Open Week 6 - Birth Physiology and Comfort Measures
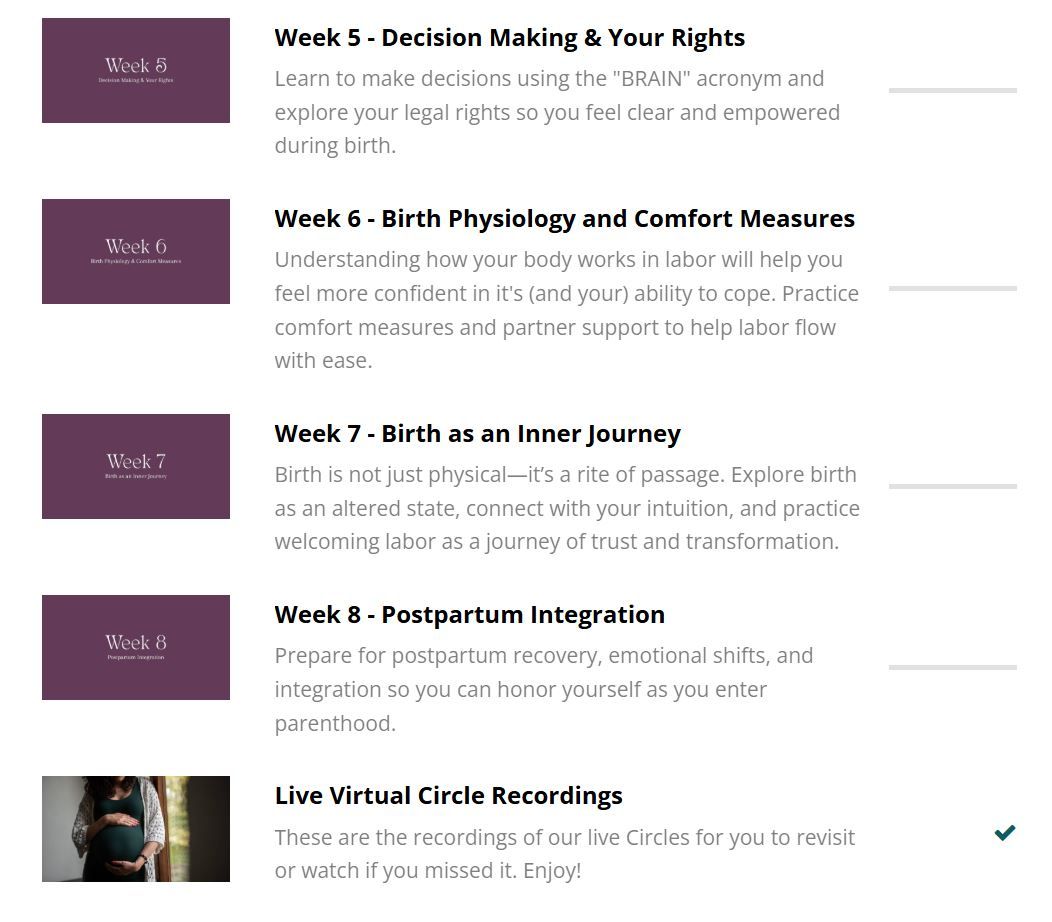This screenshot has width=1052, height=922. click(x=564, y=219)
